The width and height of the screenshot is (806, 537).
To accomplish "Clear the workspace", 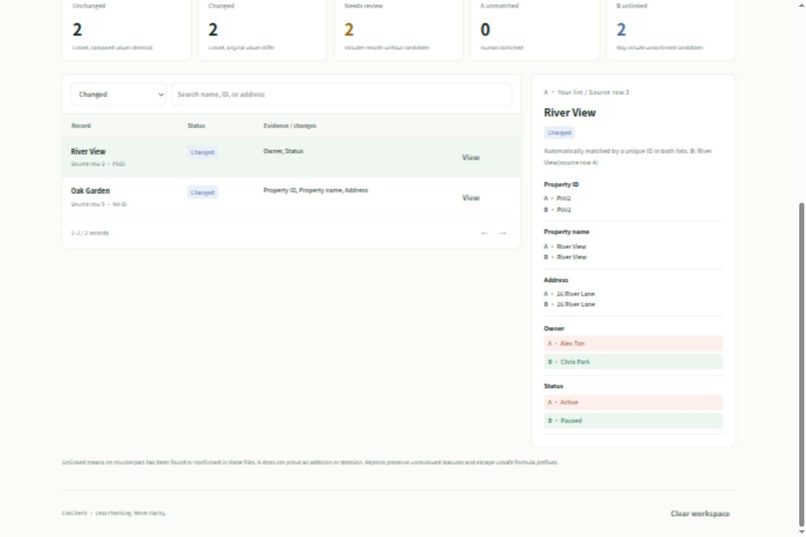I will 700,513.
